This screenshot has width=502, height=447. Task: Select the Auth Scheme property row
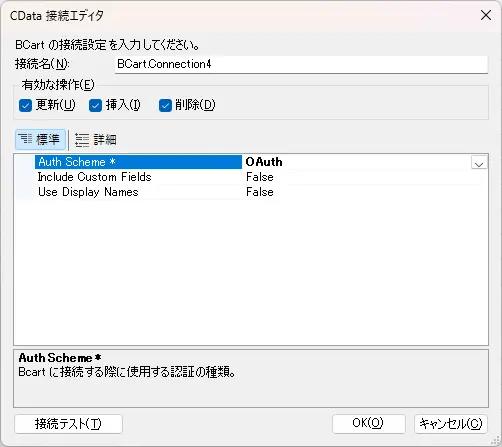(x=251, y=162)
